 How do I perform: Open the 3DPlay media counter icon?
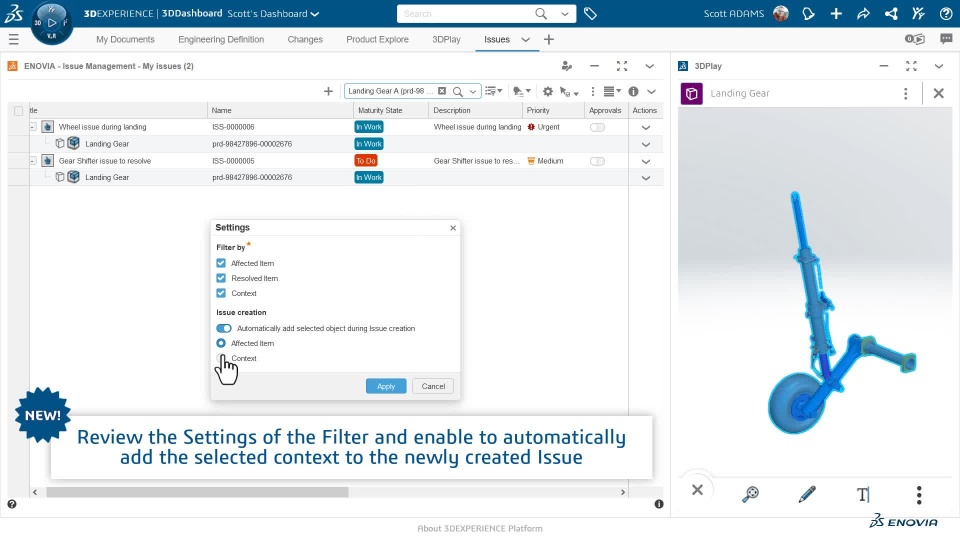915,39
